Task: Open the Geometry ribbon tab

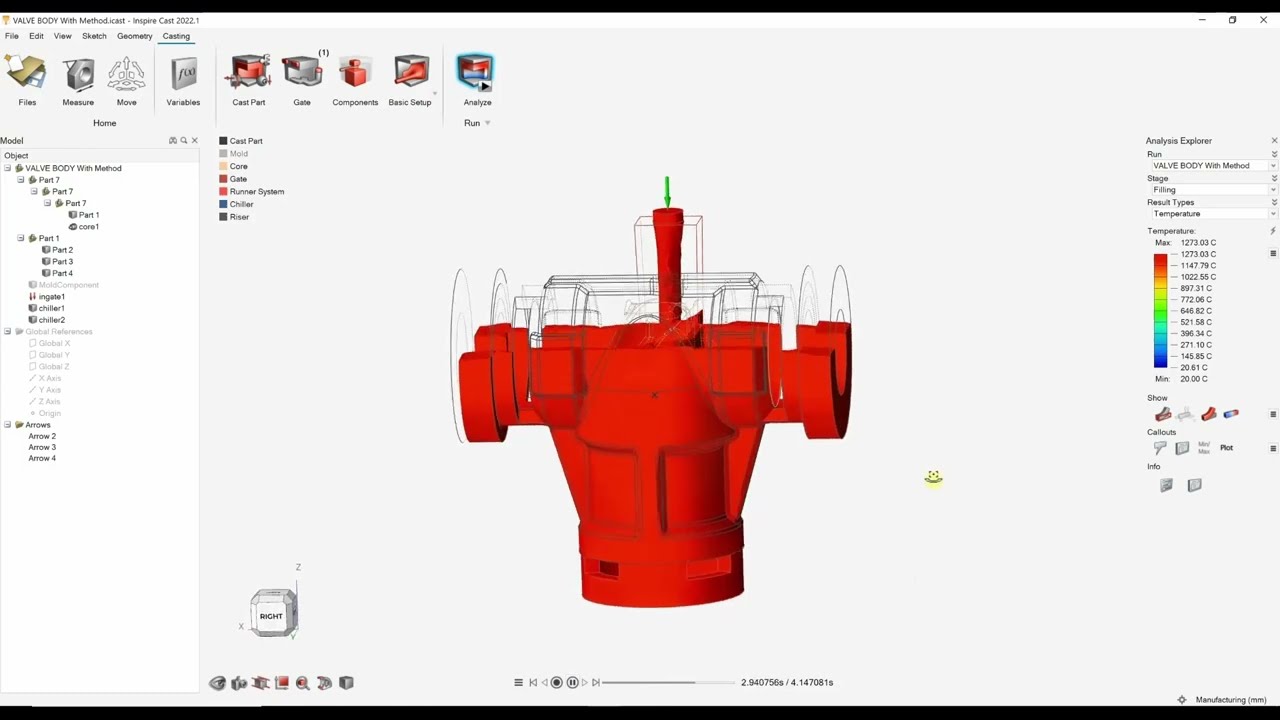Action: (134, 36)
